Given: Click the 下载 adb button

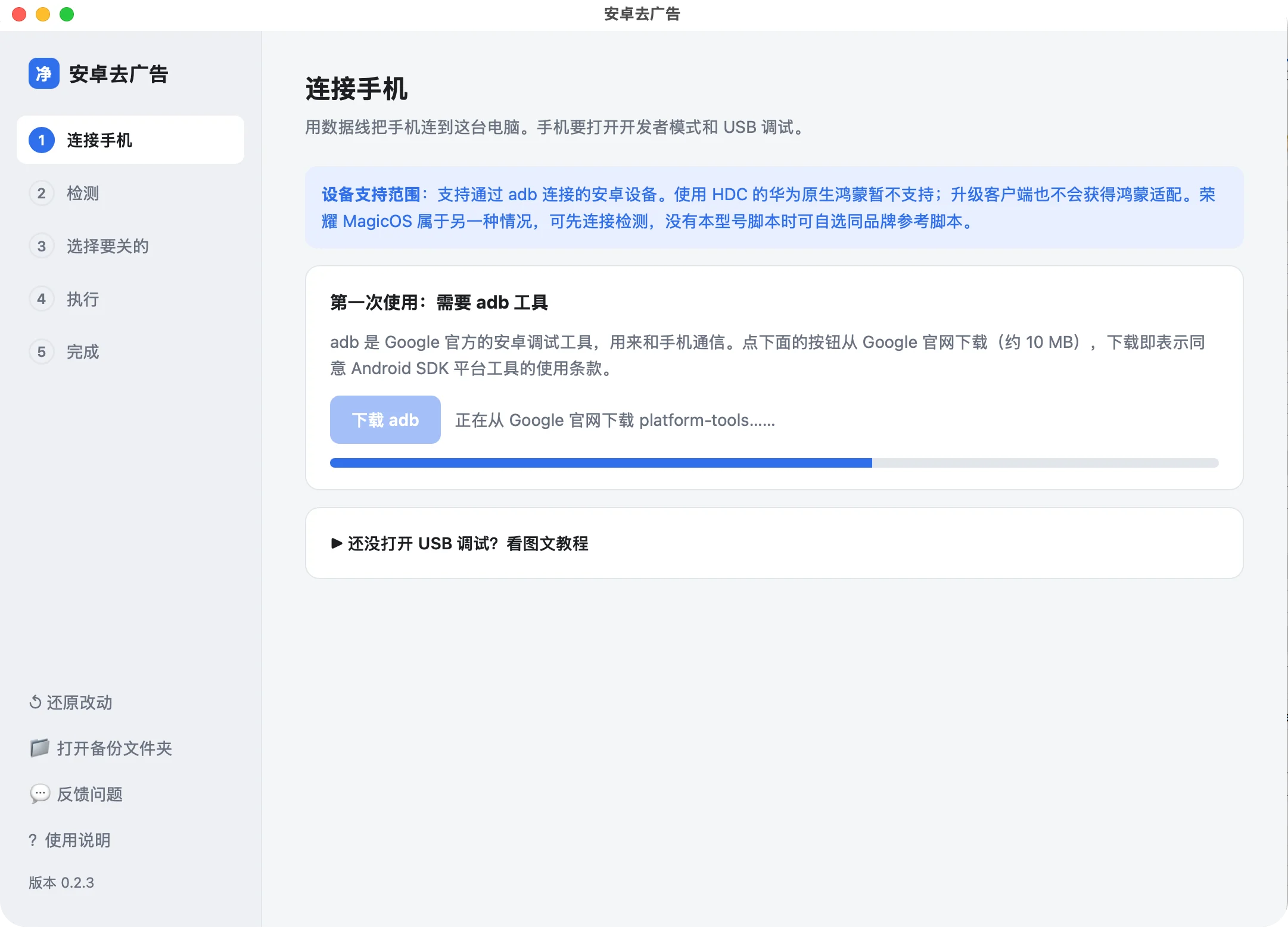Looking at the screenshot, I should [x=385, y=419].
